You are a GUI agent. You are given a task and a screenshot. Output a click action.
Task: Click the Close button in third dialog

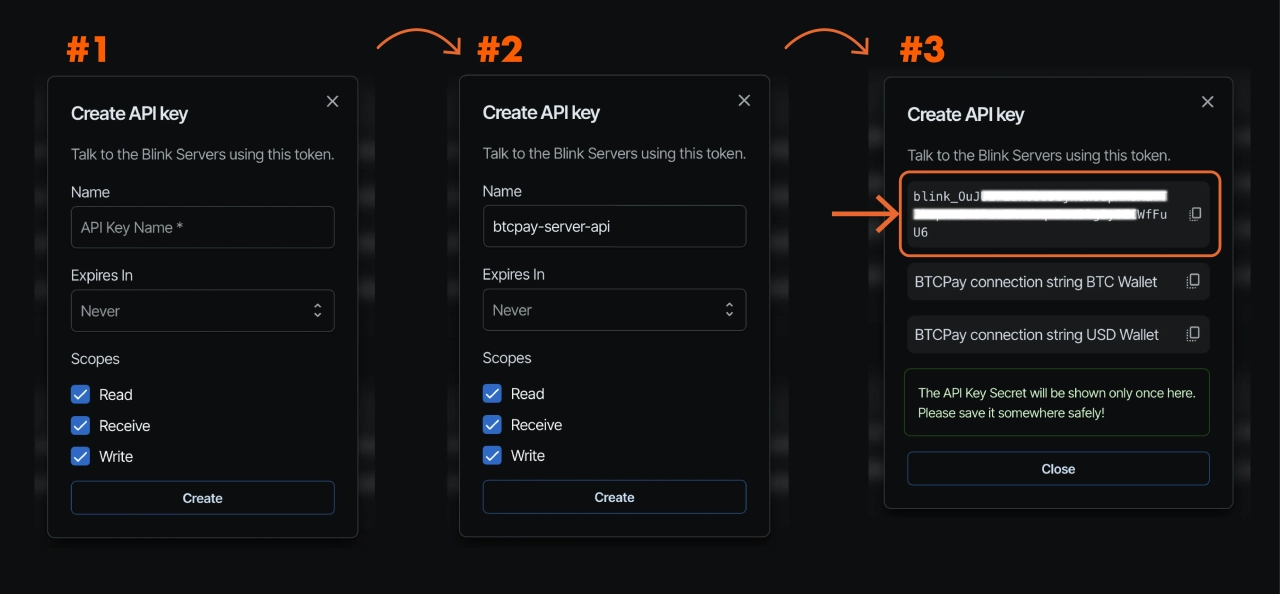pyautogui.click(x=1058, y=469)
